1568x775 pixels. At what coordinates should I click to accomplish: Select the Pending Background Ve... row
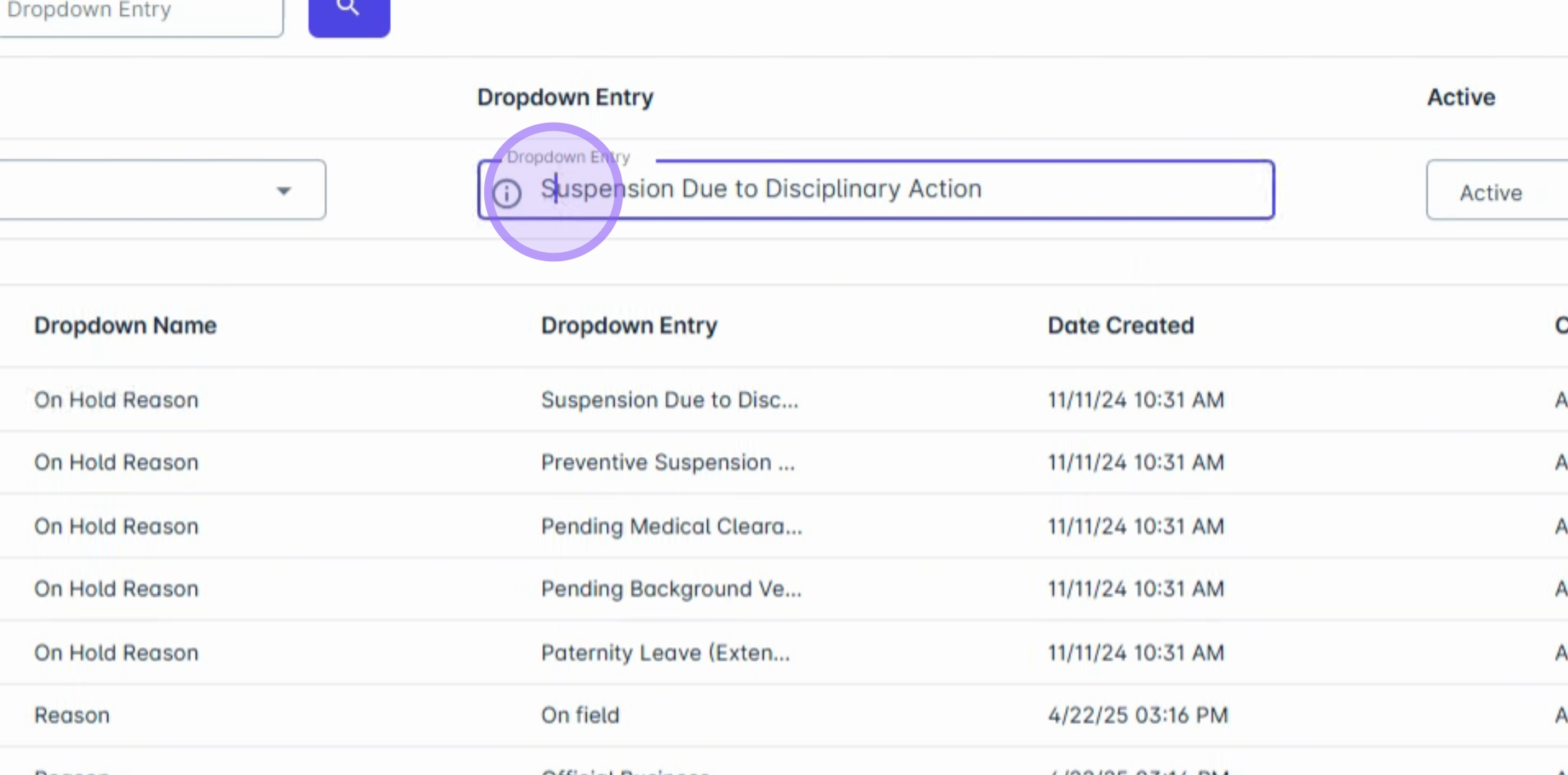click(x=671, y=589)
